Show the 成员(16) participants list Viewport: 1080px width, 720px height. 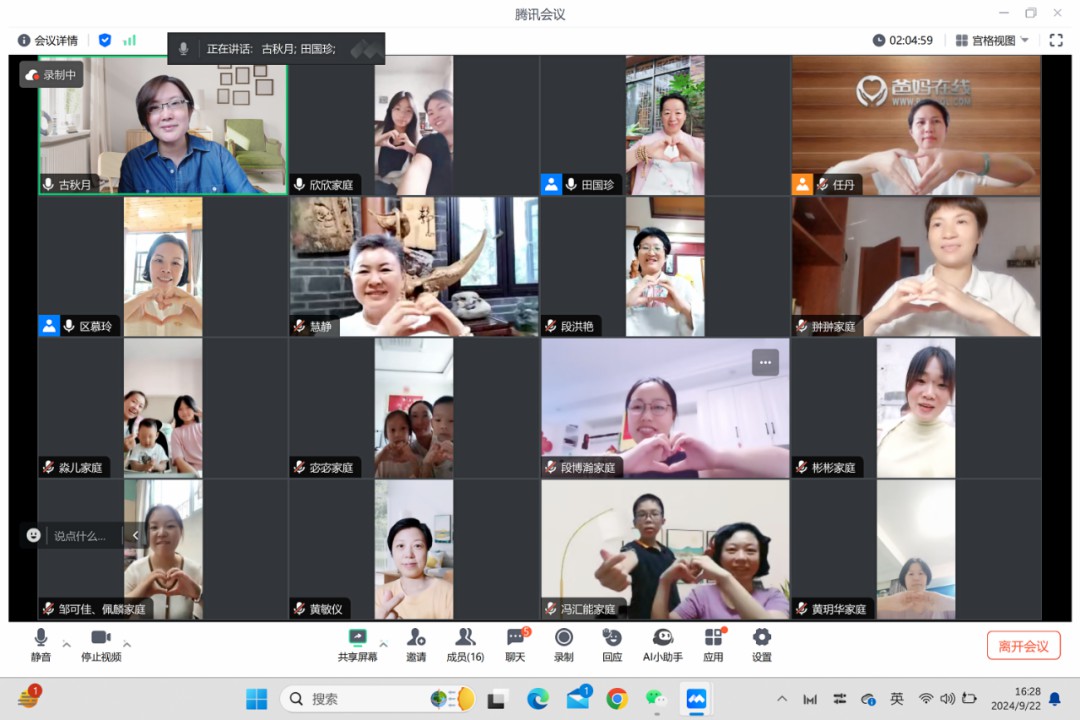[465, 638]
